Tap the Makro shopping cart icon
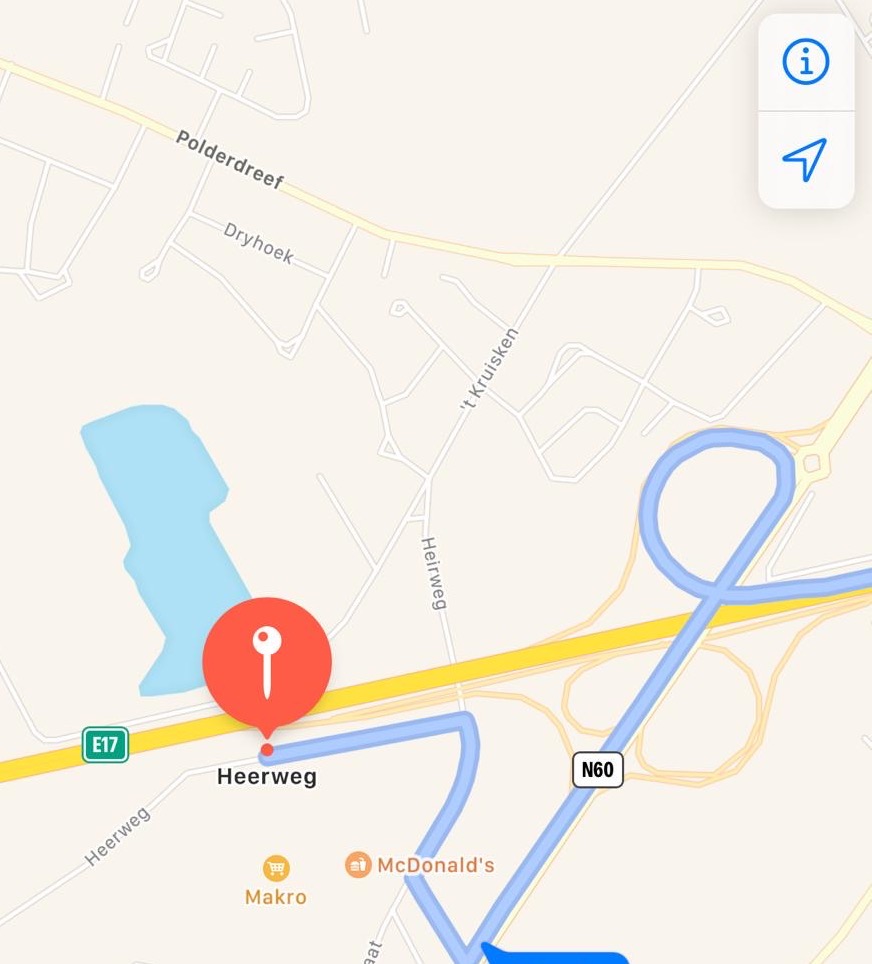 click(276, 868)
